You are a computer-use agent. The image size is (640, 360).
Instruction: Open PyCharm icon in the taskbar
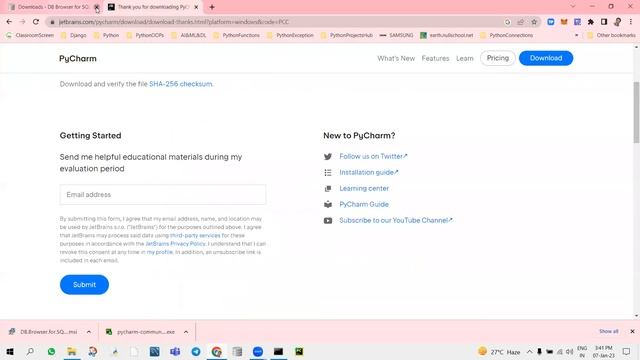(299, 351)
